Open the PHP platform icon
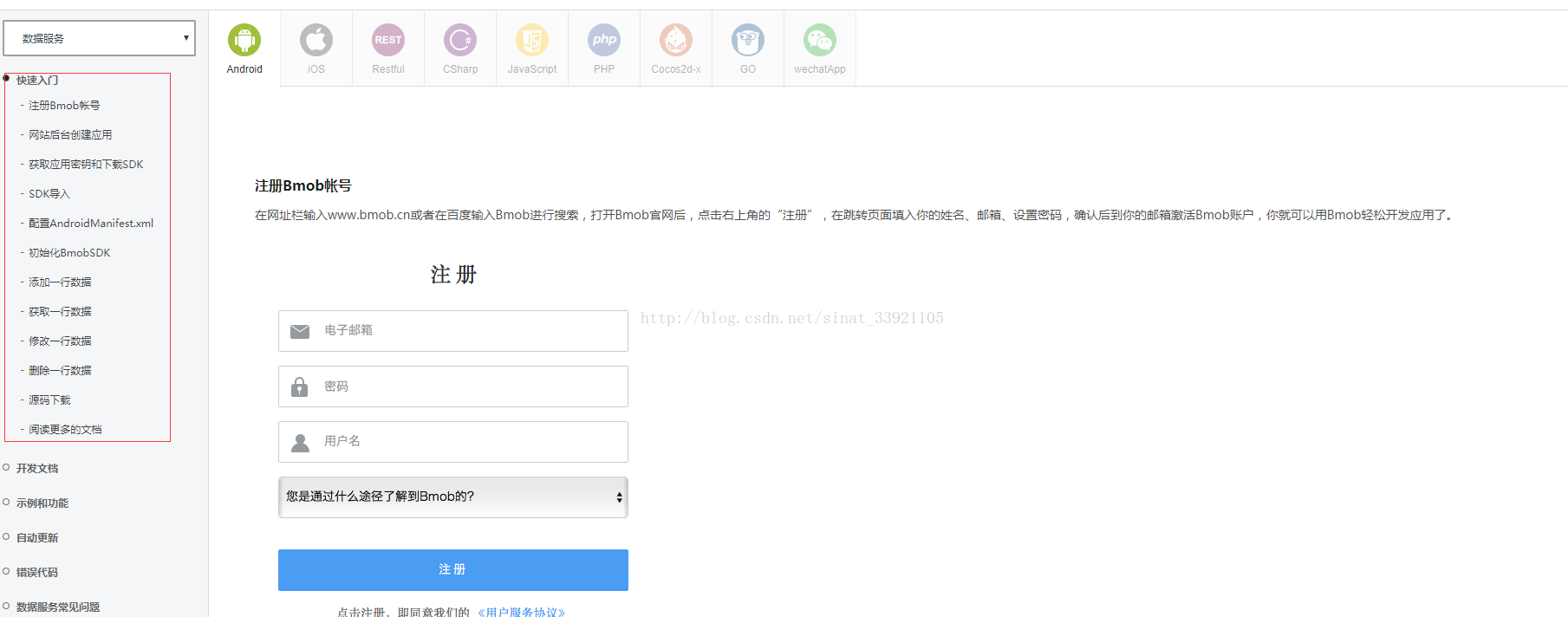The width and height of the screenshot is (1568, 617). (x=604, y=40)
